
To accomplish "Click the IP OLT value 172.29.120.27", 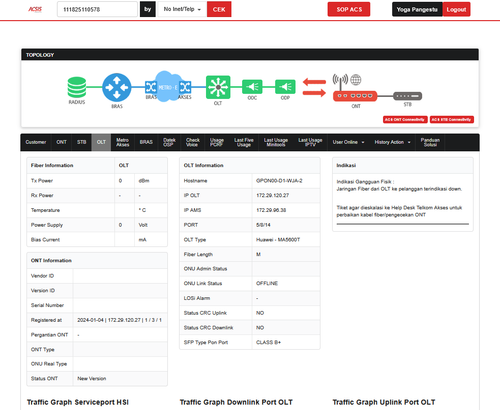I will pos(272,195).
